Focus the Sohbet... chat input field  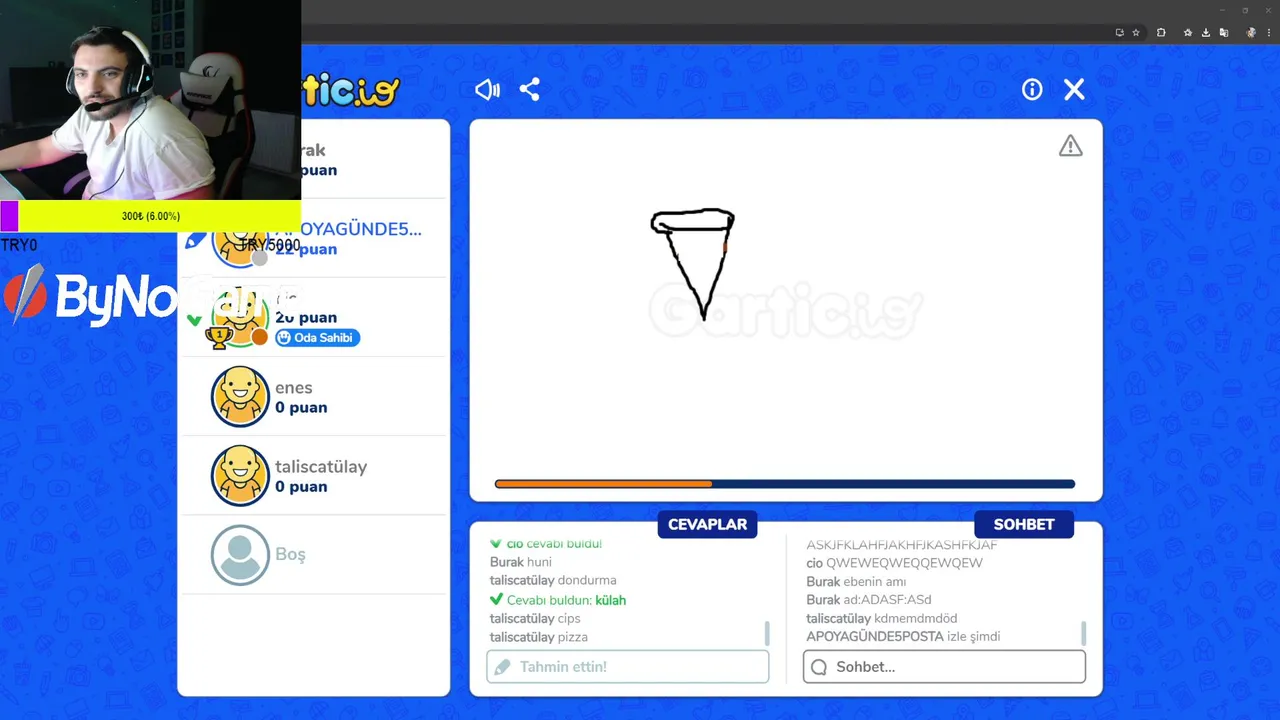[944, 667]
